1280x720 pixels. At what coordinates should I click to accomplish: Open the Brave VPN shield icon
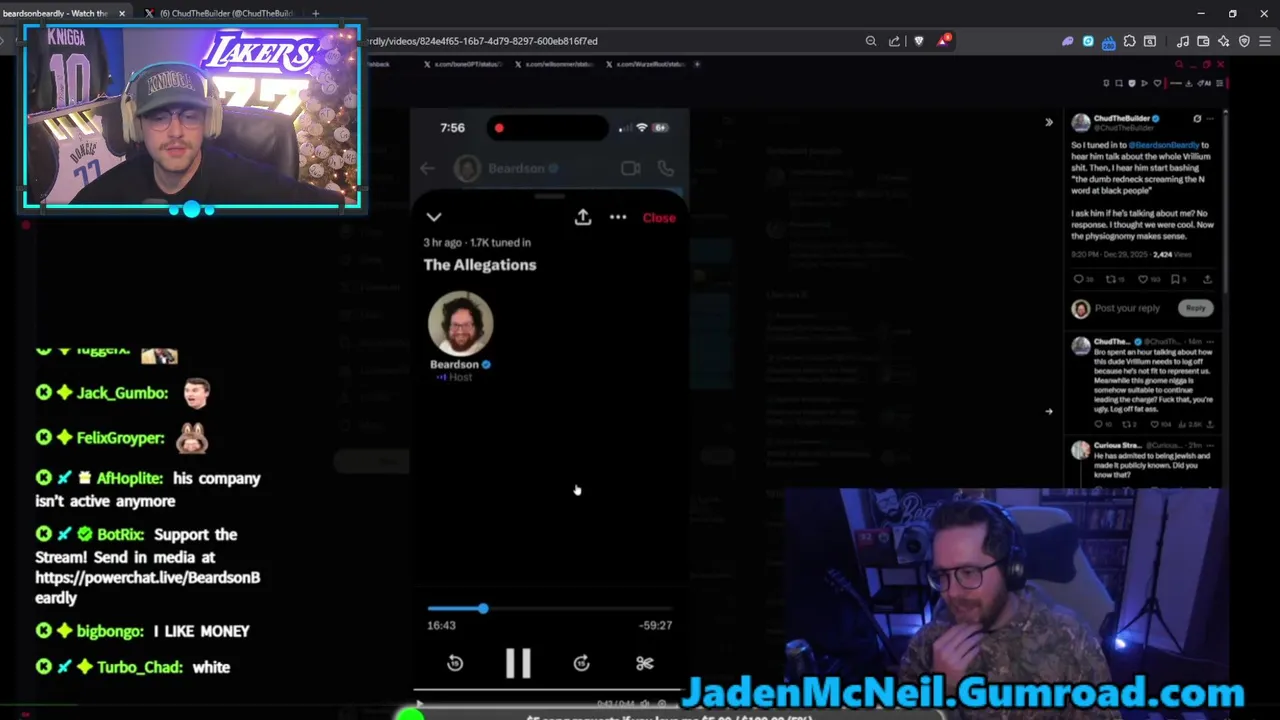(1244, 41)
